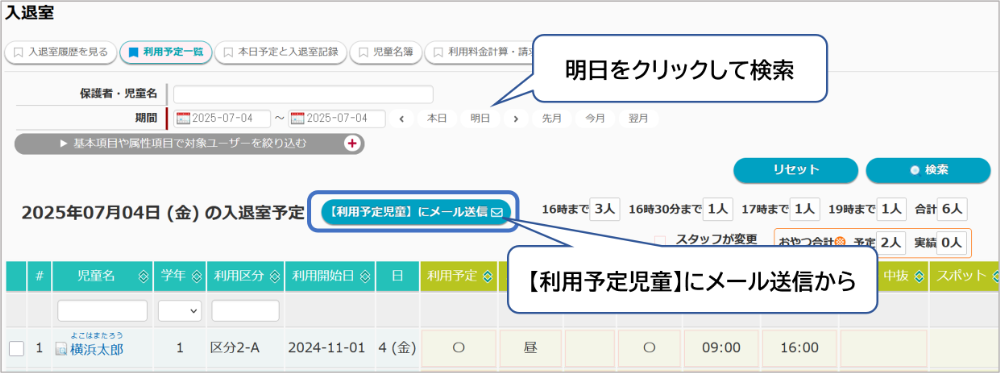1000x373 pixels.
Task: Open the 入退室履歴を見る tab
Action: (61, 53)
